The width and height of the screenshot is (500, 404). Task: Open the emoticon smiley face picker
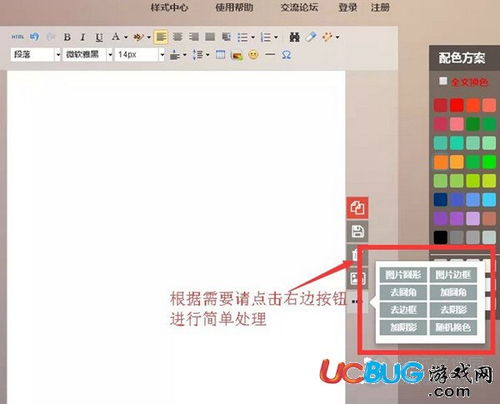pyautogui.click(x=253, y=54)
